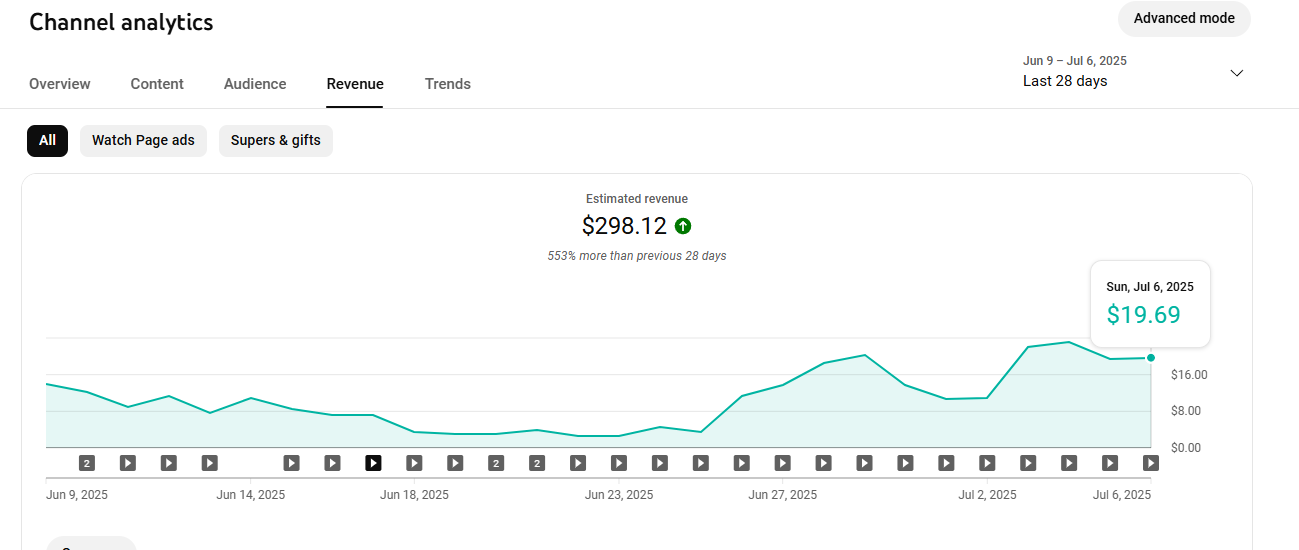Click the green up-arrow beside $298.12
Screen dimensions: 1299x550
tap(683, 226)
